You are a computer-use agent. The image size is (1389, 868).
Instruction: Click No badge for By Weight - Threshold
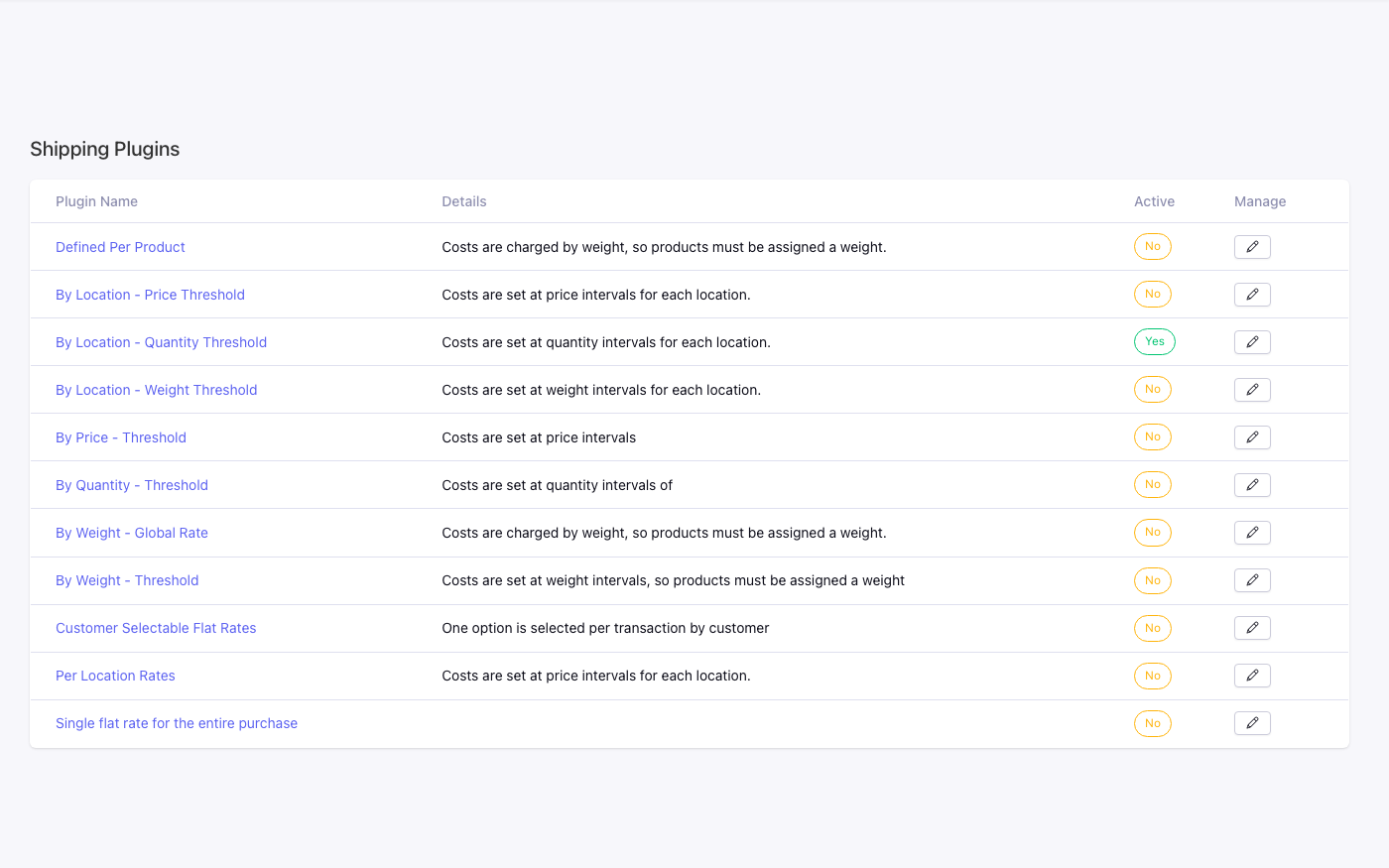click(x=1153, y=580)
